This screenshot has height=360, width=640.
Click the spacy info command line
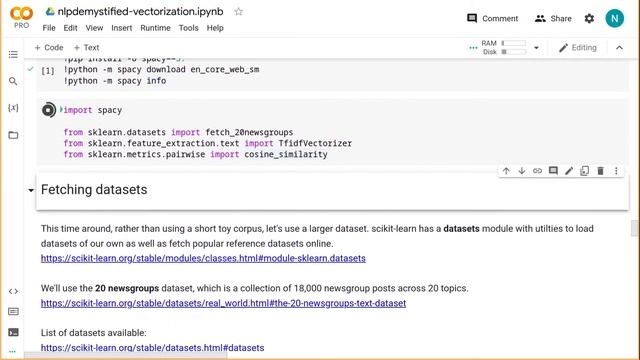tap(115, 81)
